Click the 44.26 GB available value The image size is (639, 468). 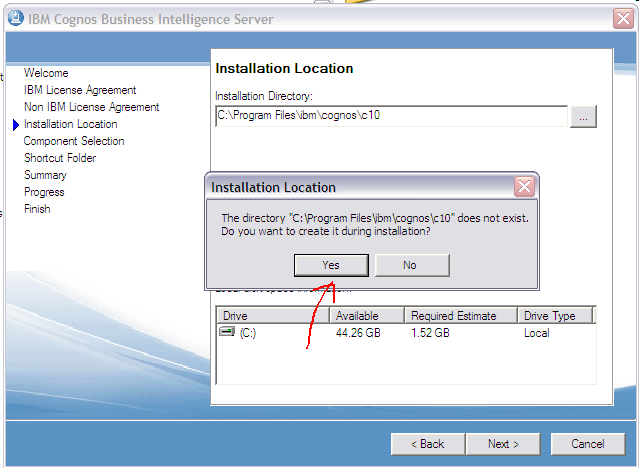(x=358, y=333)
